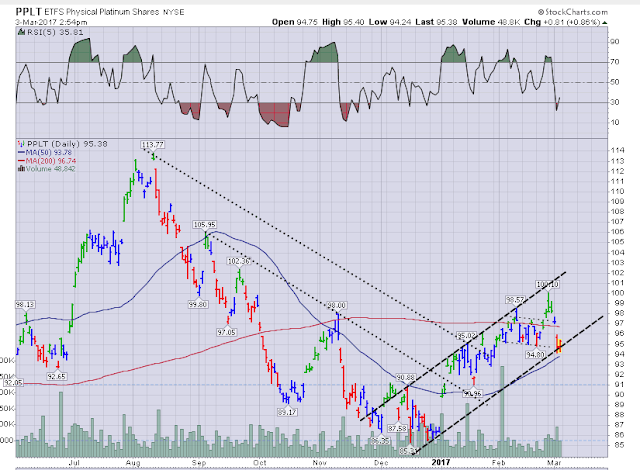Click the Jul label on time axis
Viewport: 640px width, 470px height.
coord(74,463)
